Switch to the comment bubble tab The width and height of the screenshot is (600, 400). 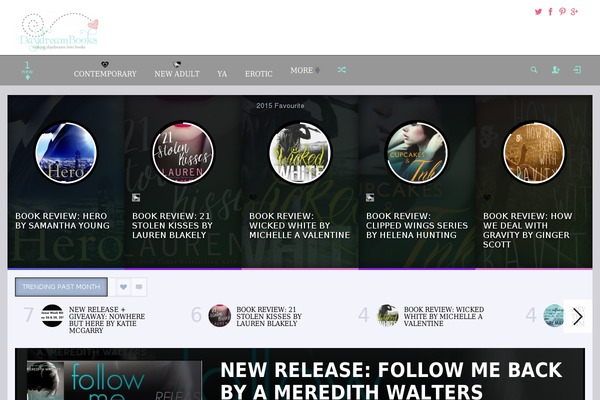[x=139, y=287]
